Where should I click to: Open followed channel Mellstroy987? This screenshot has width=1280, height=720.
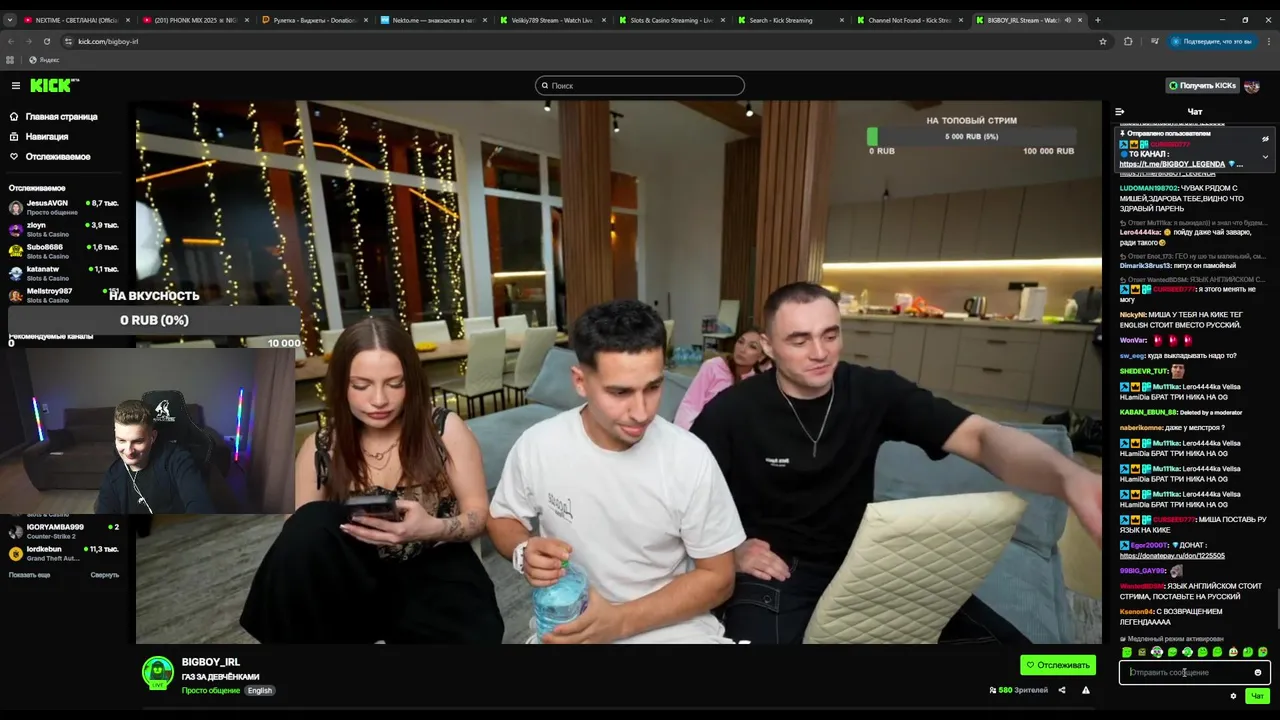click(64, 295)
